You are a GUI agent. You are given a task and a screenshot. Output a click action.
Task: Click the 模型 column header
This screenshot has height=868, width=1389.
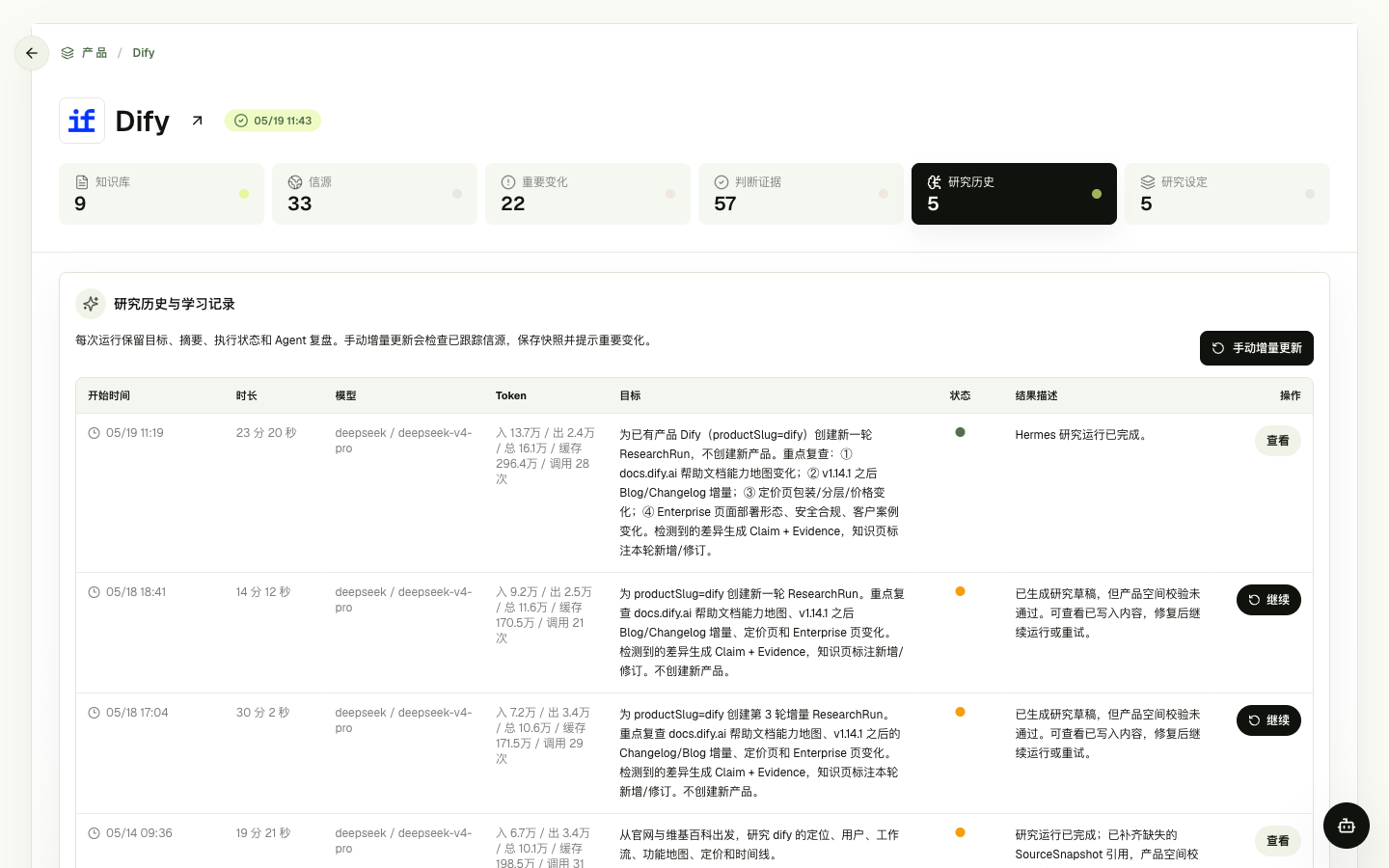pos(346,395)
